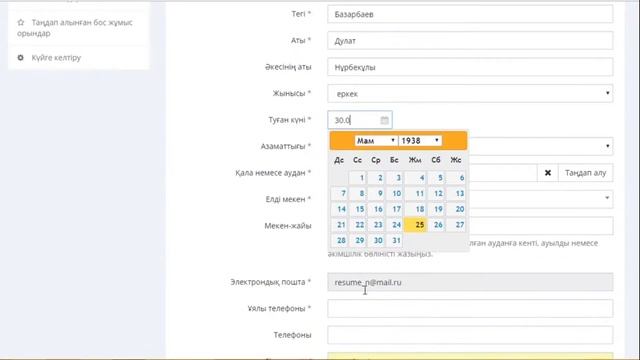Open the year dropdown showing 1938
Image resolution: width=640 pixels, height=360 pixels.
coord(420,140)
